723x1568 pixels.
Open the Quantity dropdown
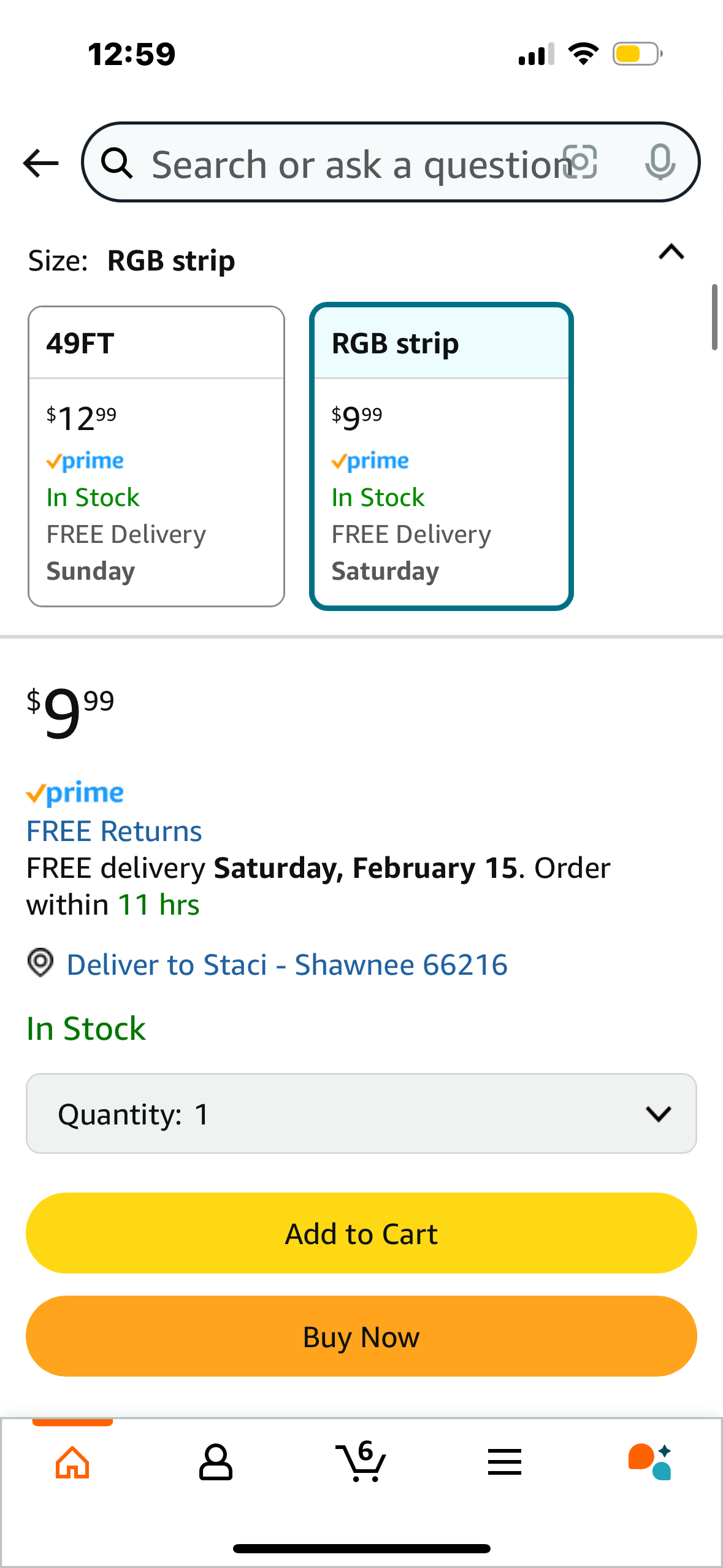click(361, 1113)
